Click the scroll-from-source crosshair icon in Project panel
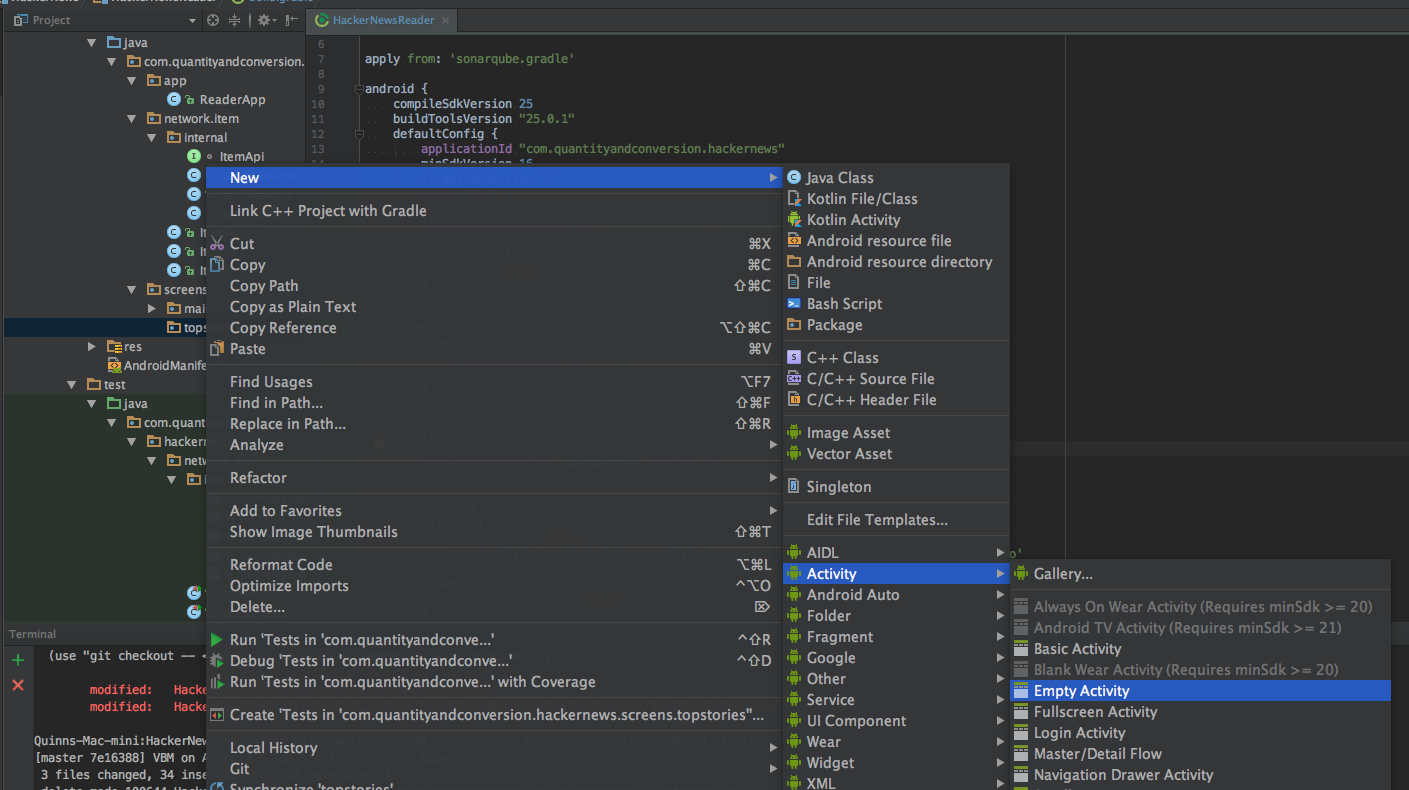1409x790 pixels. pos(213,20)
